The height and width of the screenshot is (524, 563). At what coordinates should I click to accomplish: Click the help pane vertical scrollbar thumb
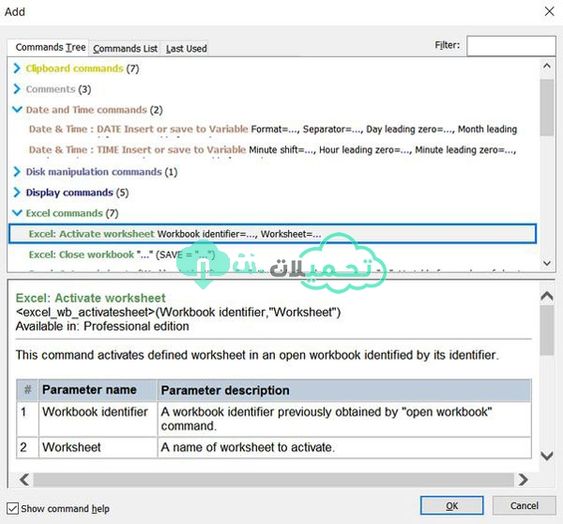547,330
